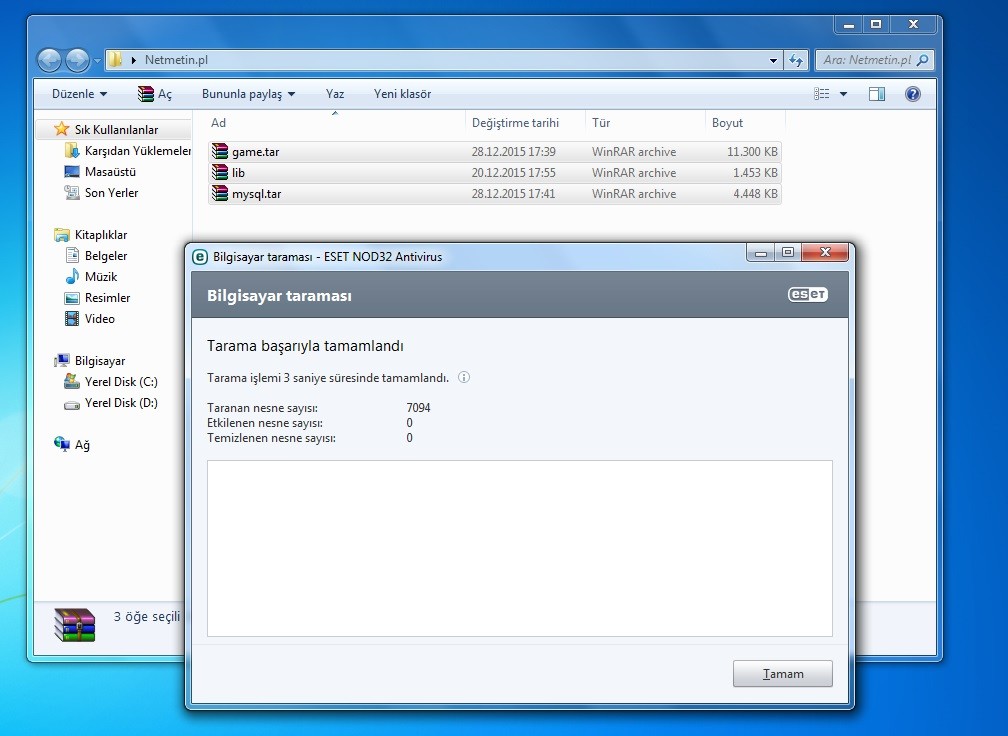Click the Müzik music note icon
The image size is (1008, 736).
click(72, 276)
